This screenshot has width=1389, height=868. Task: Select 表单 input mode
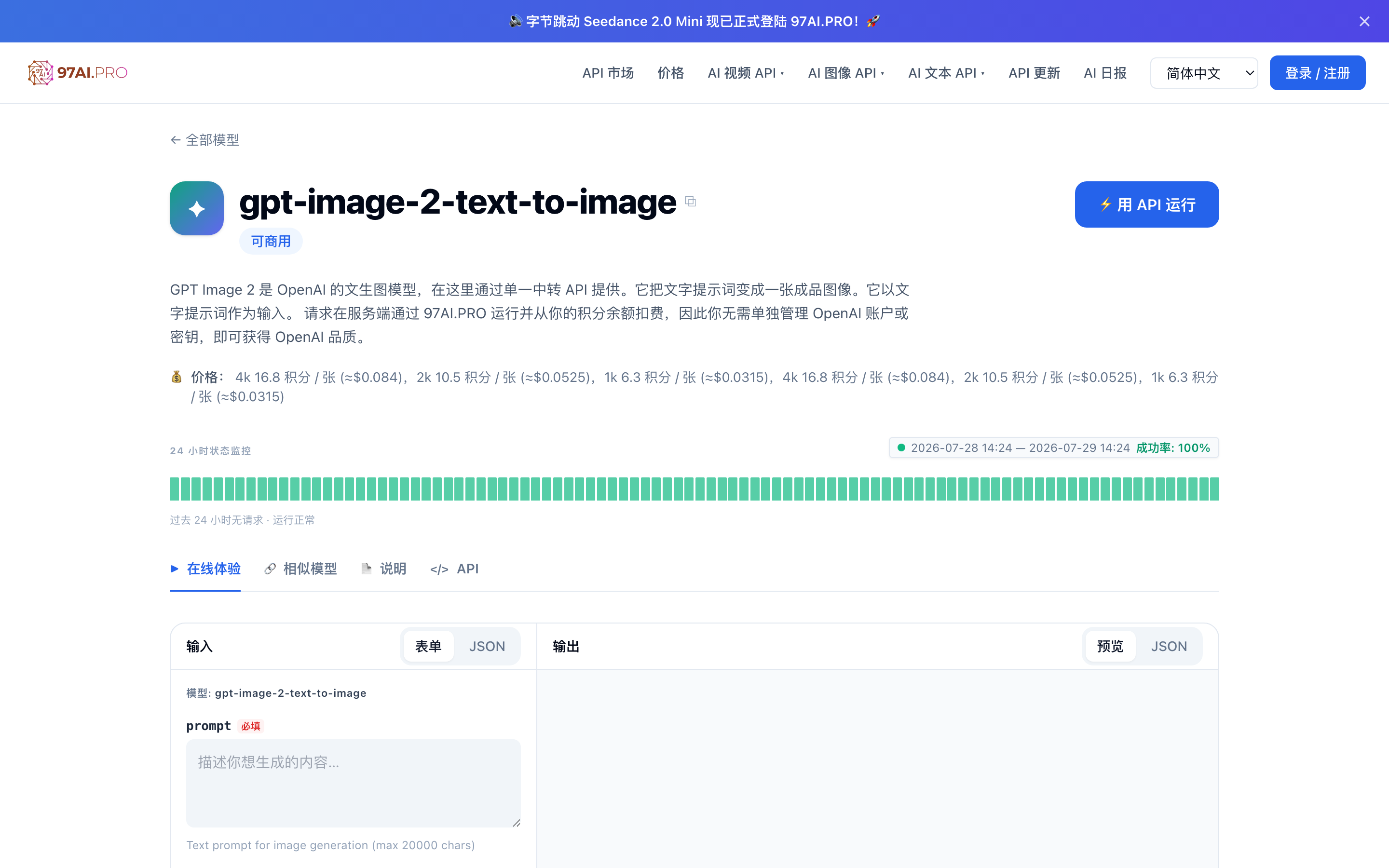point(428,646)
